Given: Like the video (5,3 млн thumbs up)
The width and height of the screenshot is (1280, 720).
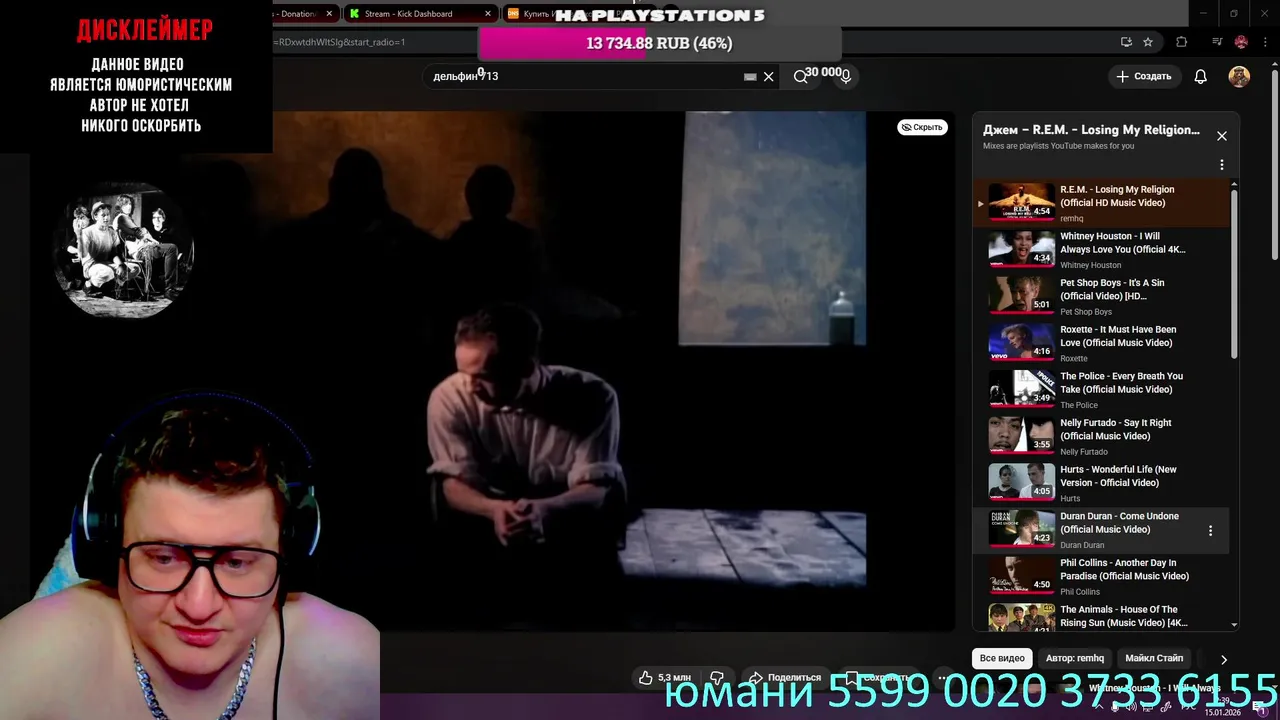Looking at the screenshot, I should tap(665, 678).
